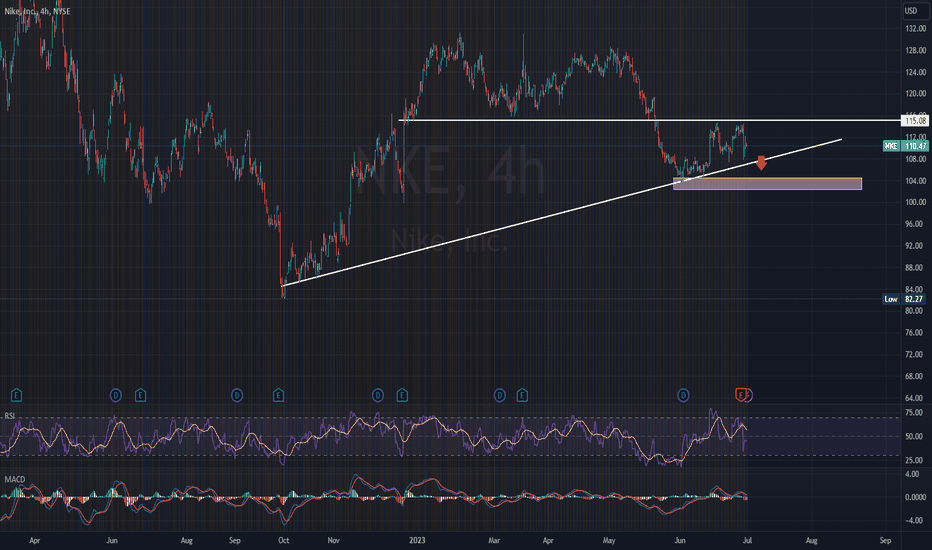Viewport: 932px width, 550px height.
Task: Open the dividend marker D after Nov
Action: pyautogui.click(x=377, y=395)
